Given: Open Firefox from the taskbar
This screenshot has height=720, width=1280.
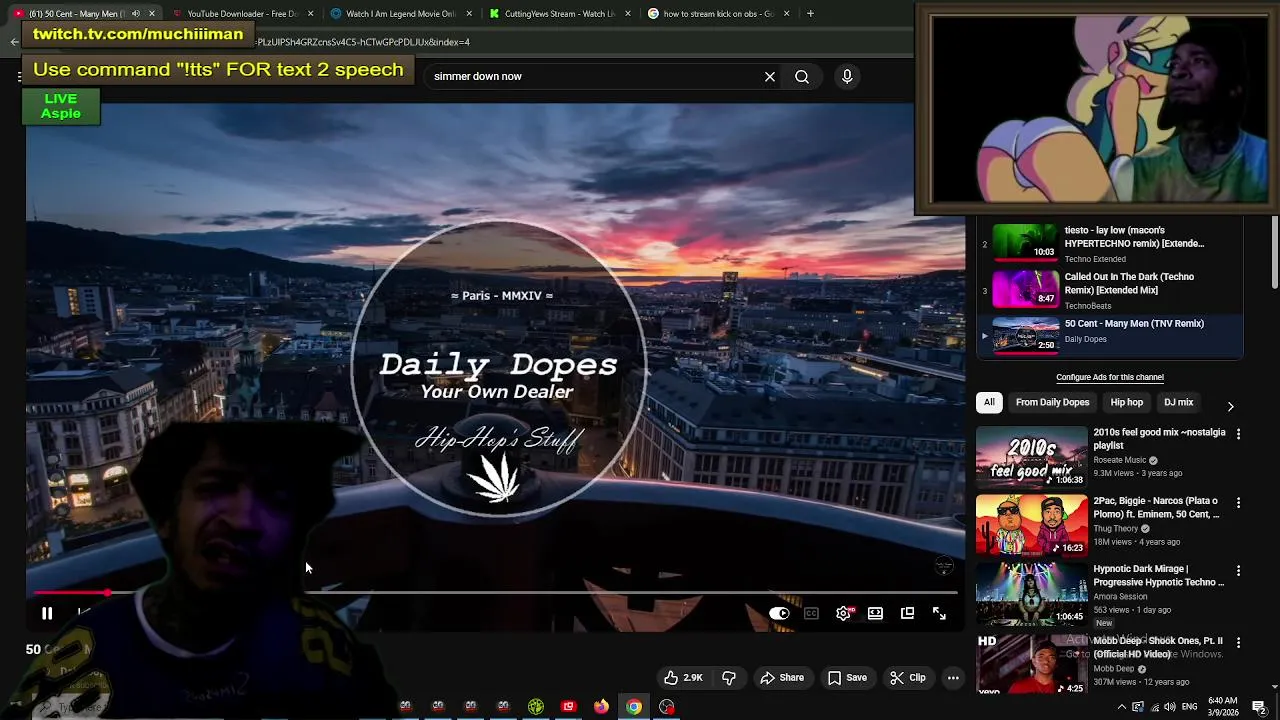Looking at the screenshot, I should coord(601,707).
